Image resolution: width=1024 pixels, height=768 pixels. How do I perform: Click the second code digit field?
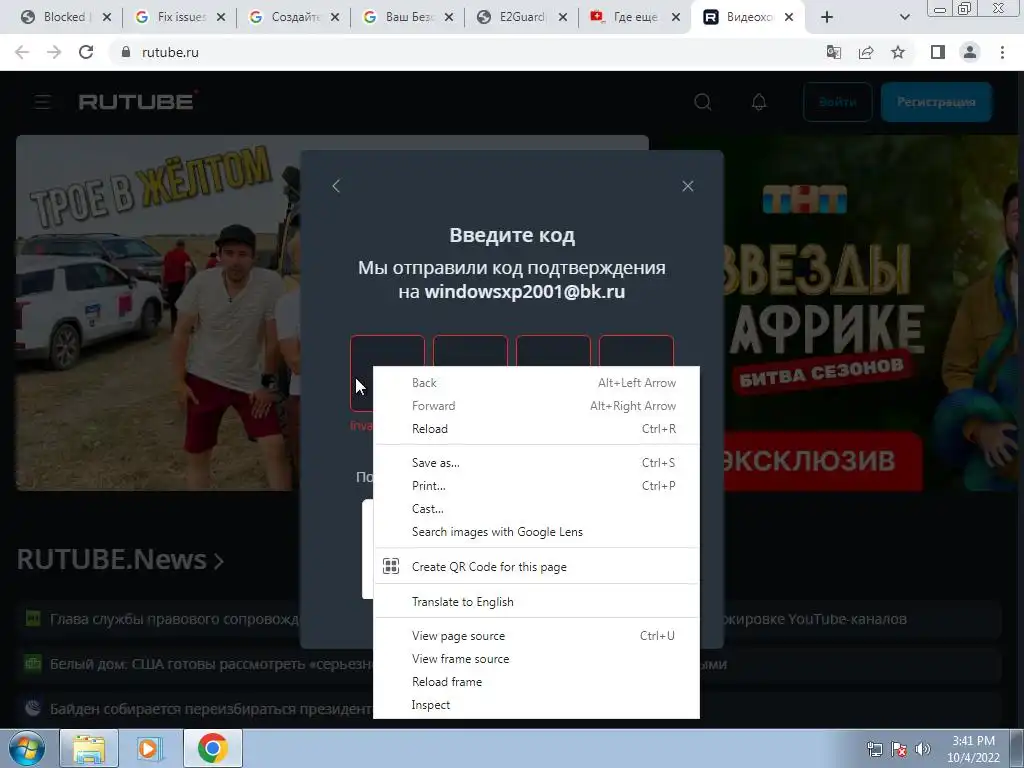[470, 351]
